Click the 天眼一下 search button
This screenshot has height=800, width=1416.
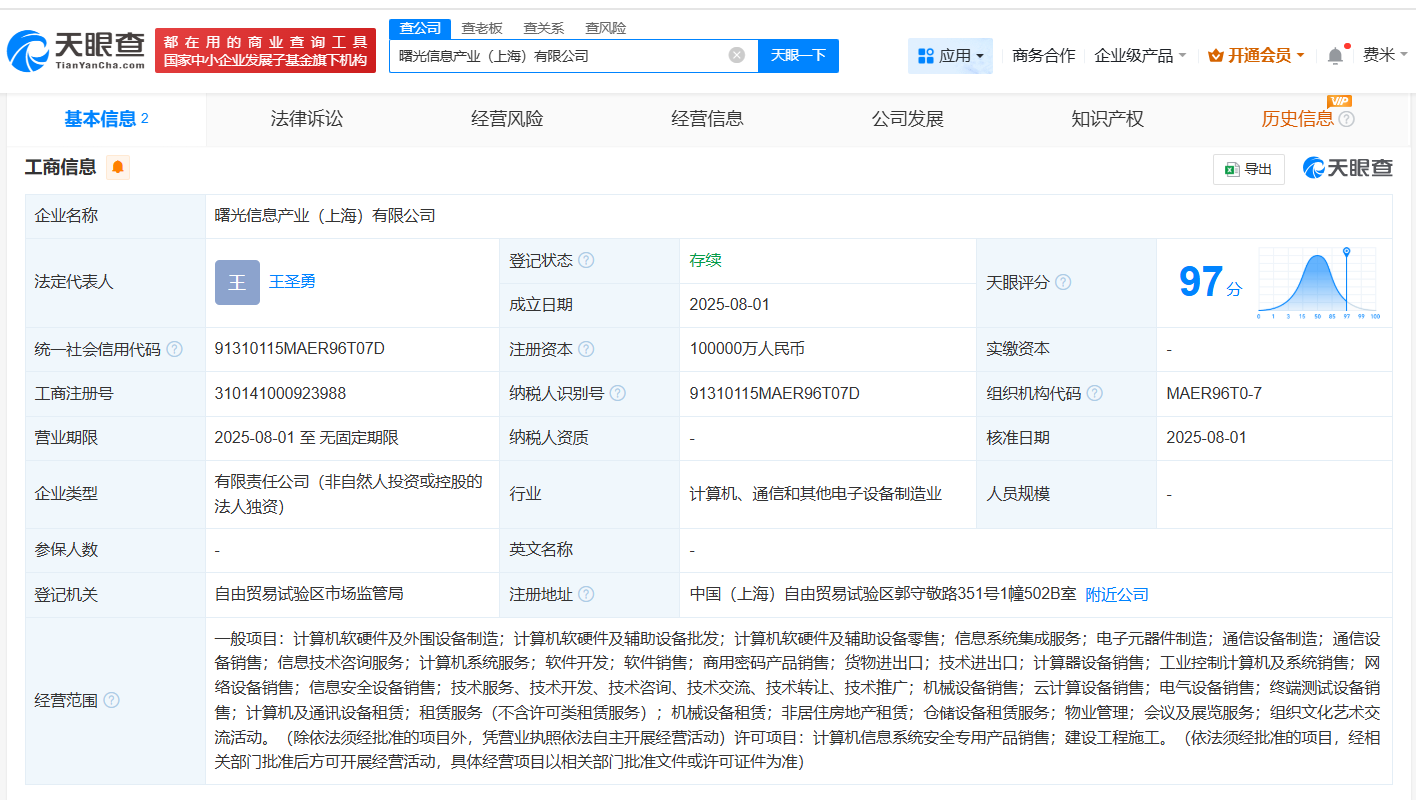tap(798, 56)
